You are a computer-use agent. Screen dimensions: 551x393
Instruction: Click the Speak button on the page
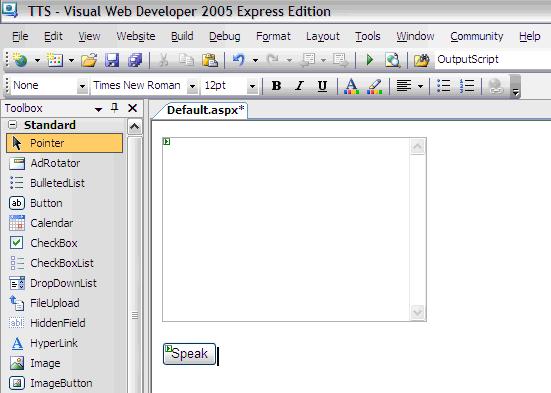(x=189, y=354)
